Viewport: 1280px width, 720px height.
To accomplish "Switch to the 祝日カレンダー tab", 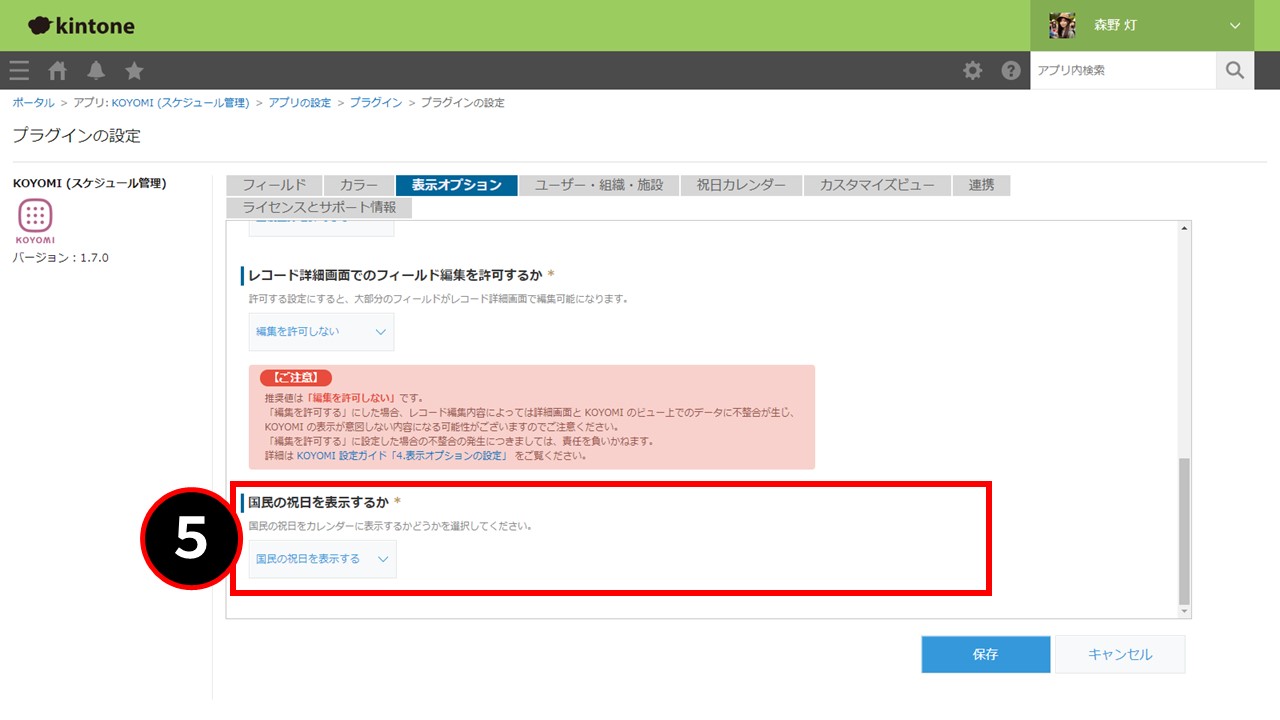I will [x=741, y=185].
